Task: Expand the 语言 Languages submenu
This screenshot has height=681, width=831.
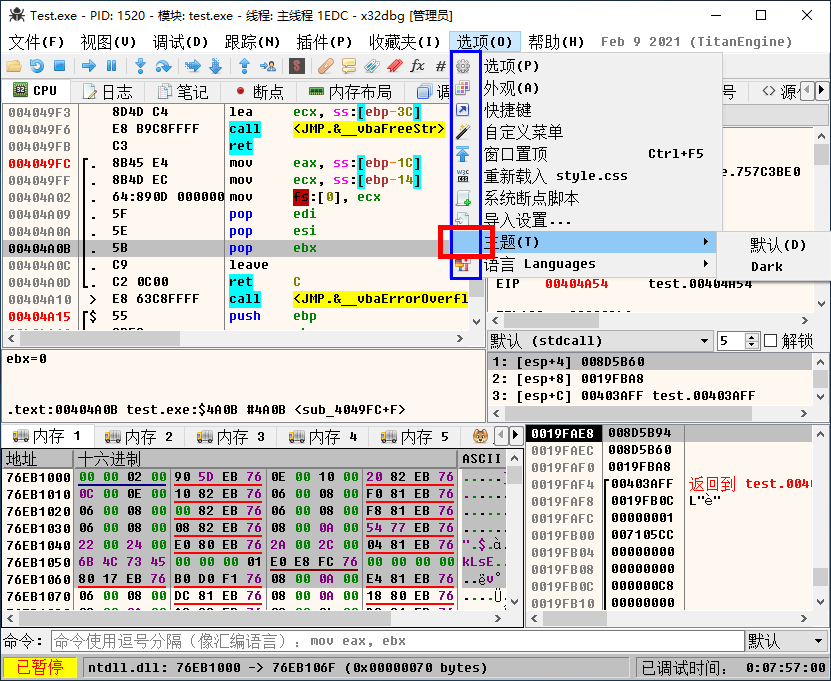Action: coord(584,264)
